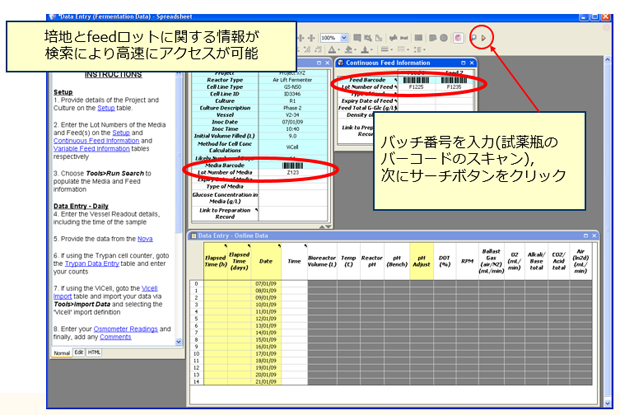Image resolution: width=620 pixels, height=415 pixels.
Task: Switch to the HTML tab in instructions pane
Action: (94, 353)
